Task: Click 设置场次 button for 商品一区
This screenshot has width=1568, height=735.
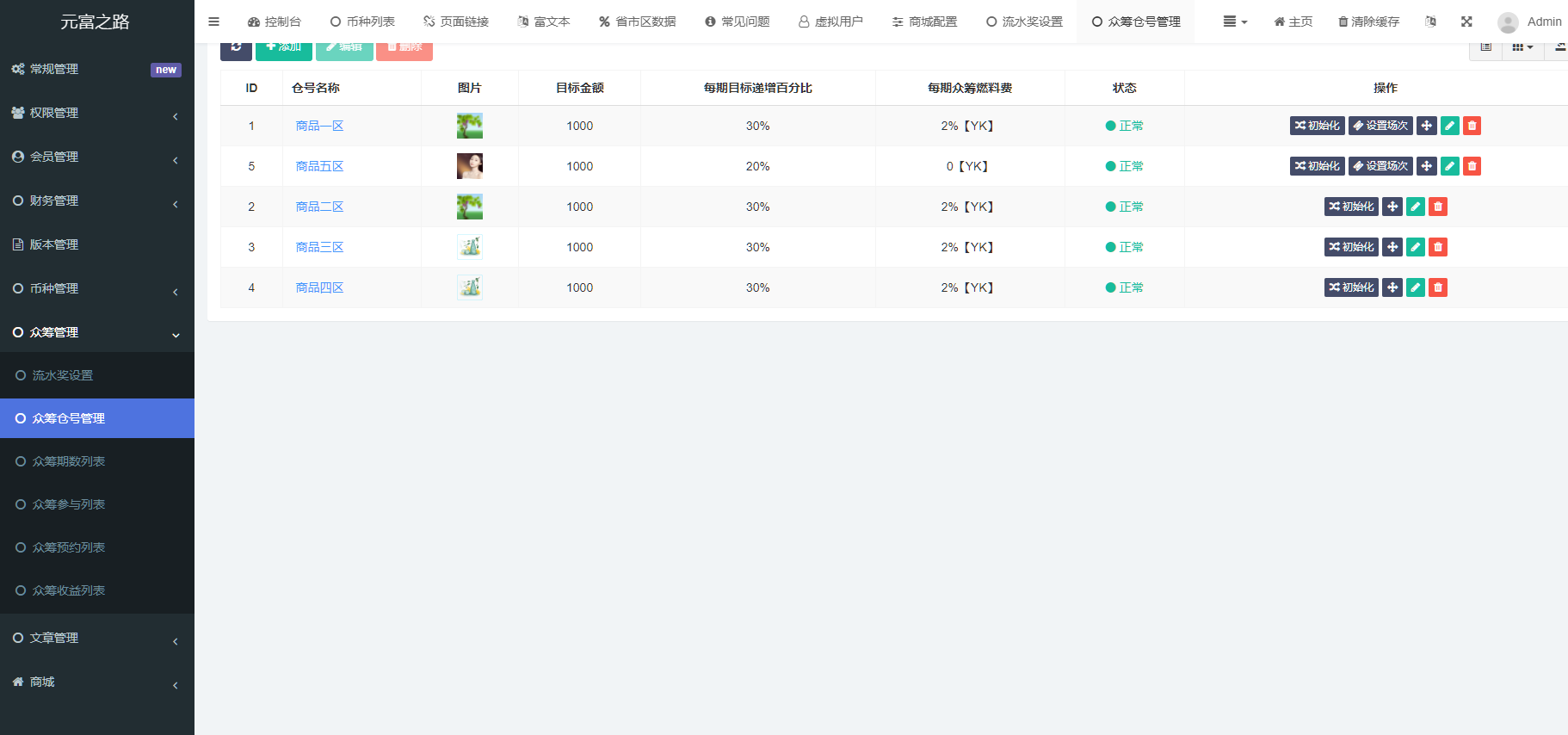Action: 1380,126
